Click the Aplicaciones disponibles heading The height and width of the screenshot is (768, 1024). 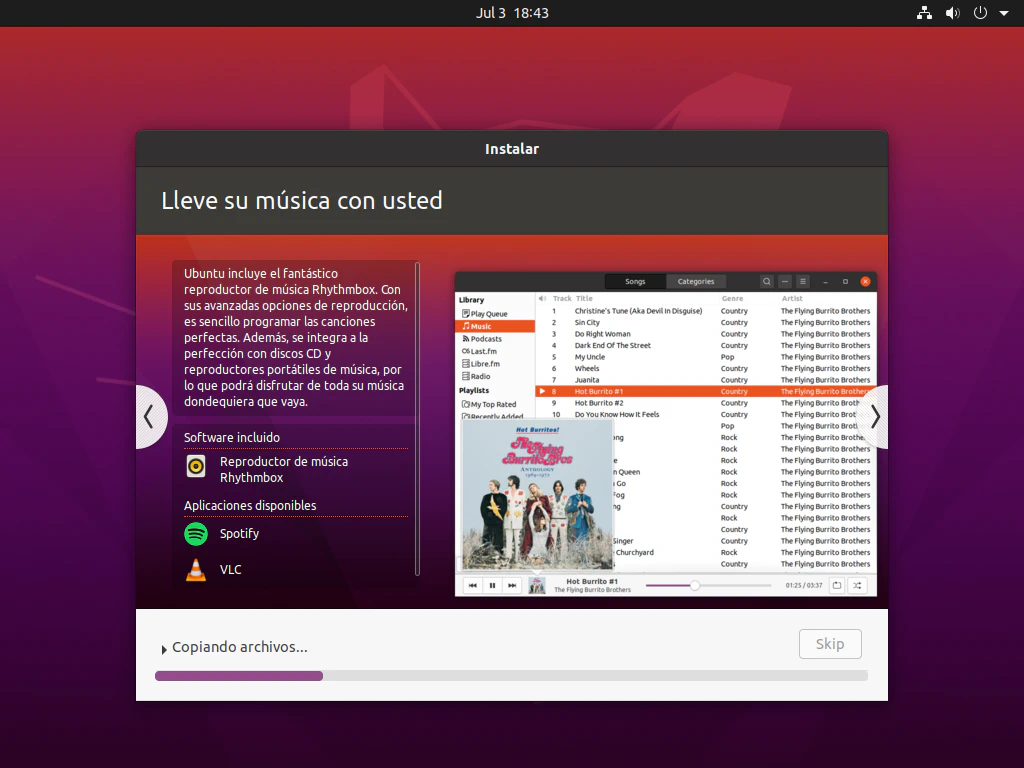(250, 505)
